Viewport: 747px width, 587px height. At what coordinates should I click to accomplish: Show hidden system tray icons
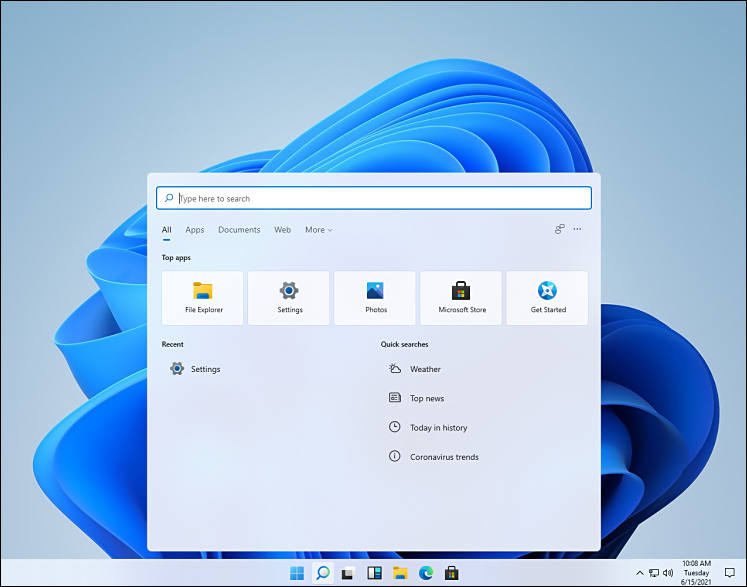pos(640,573)
